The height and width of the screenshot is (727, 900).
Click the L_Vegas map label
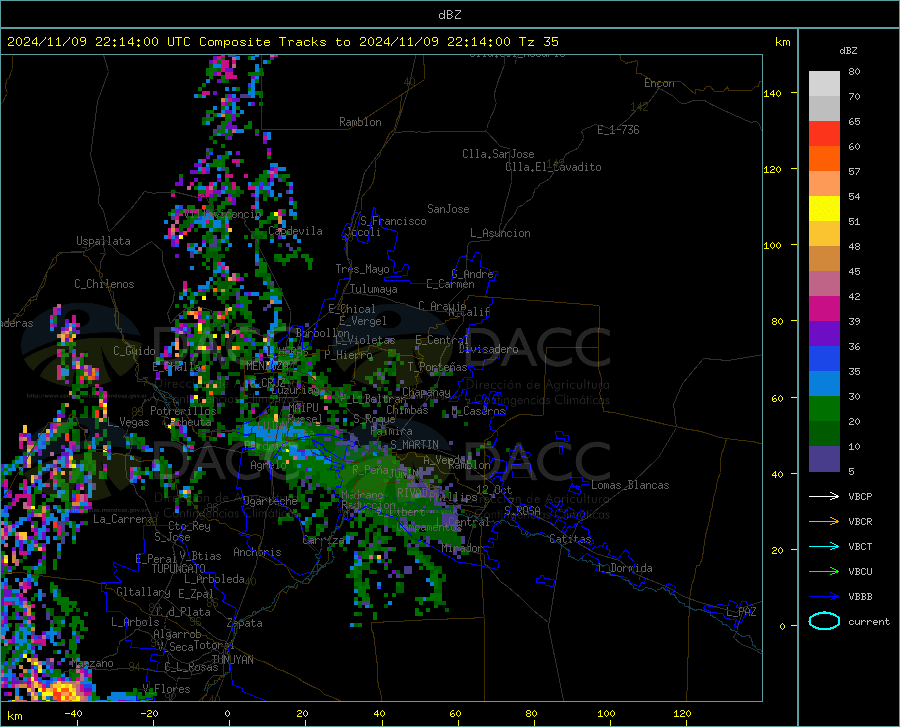tap(128, 422)
